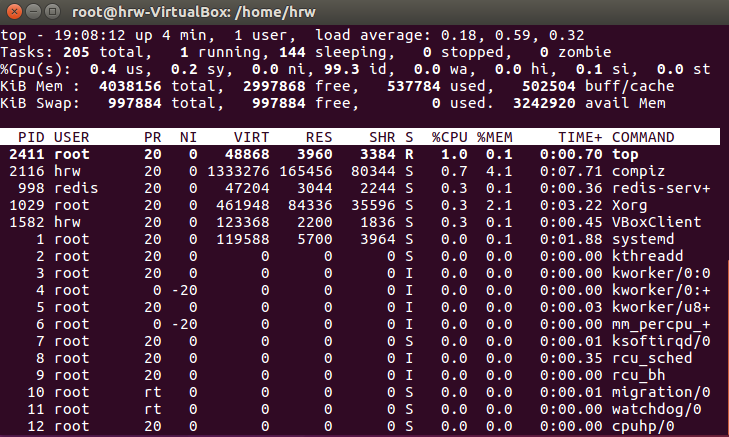Select the load average value 0.18
The image size is (729, 437).
(459, 35)
